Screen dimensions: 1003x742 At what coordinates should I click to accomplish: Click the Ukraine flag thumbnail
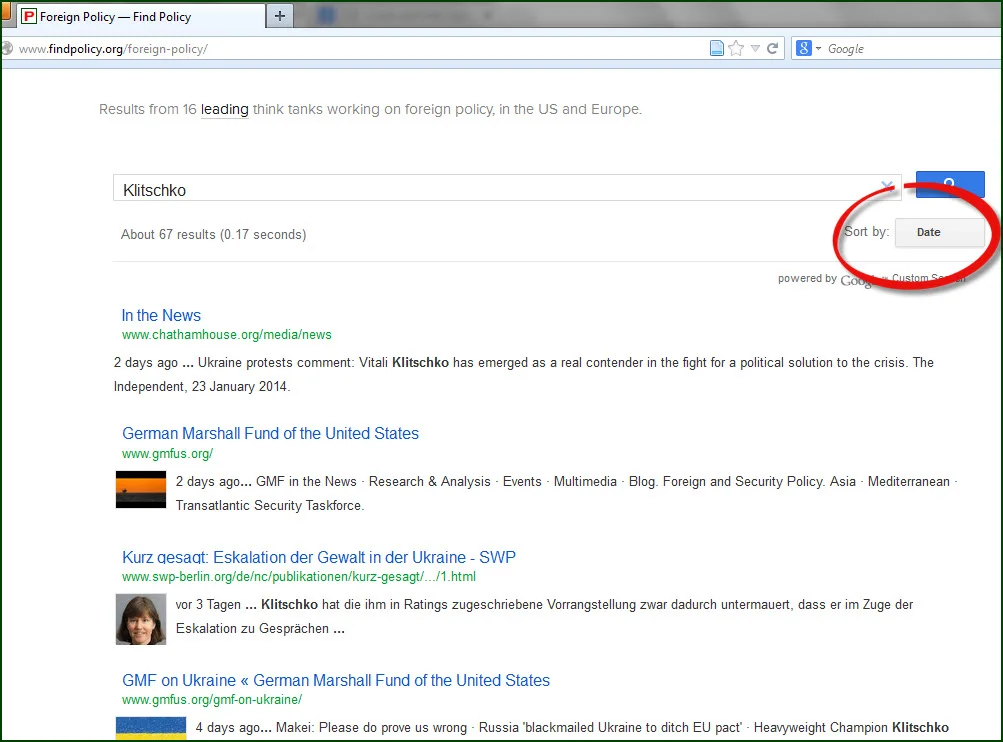pos(151,729)
